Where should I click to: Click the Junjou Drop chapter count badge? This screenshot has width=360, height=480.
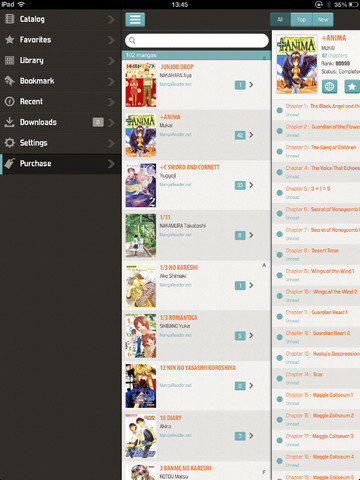(240, 85)
